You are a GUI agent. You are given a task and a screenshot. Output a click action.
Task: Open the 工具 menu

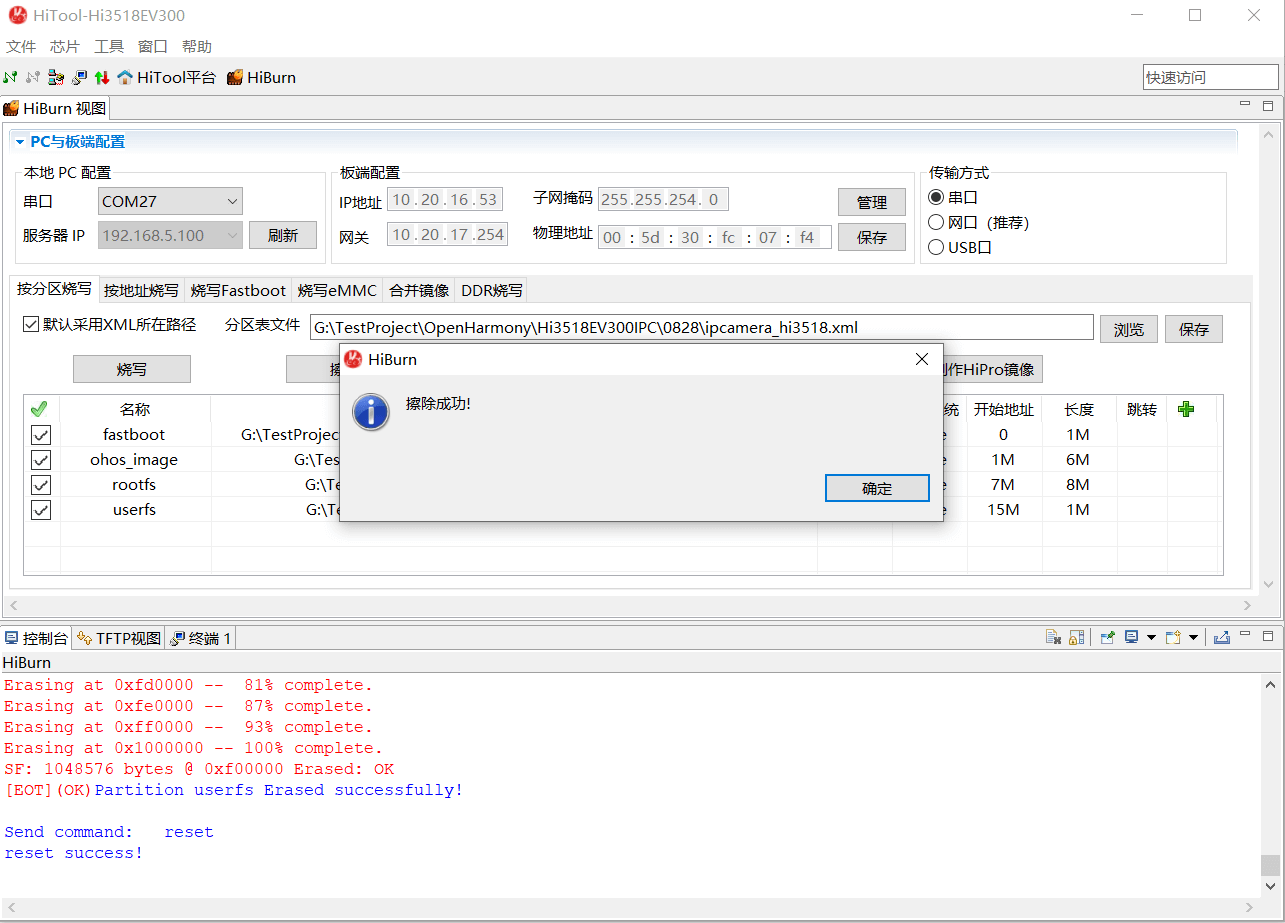click(x=109, y=47)
